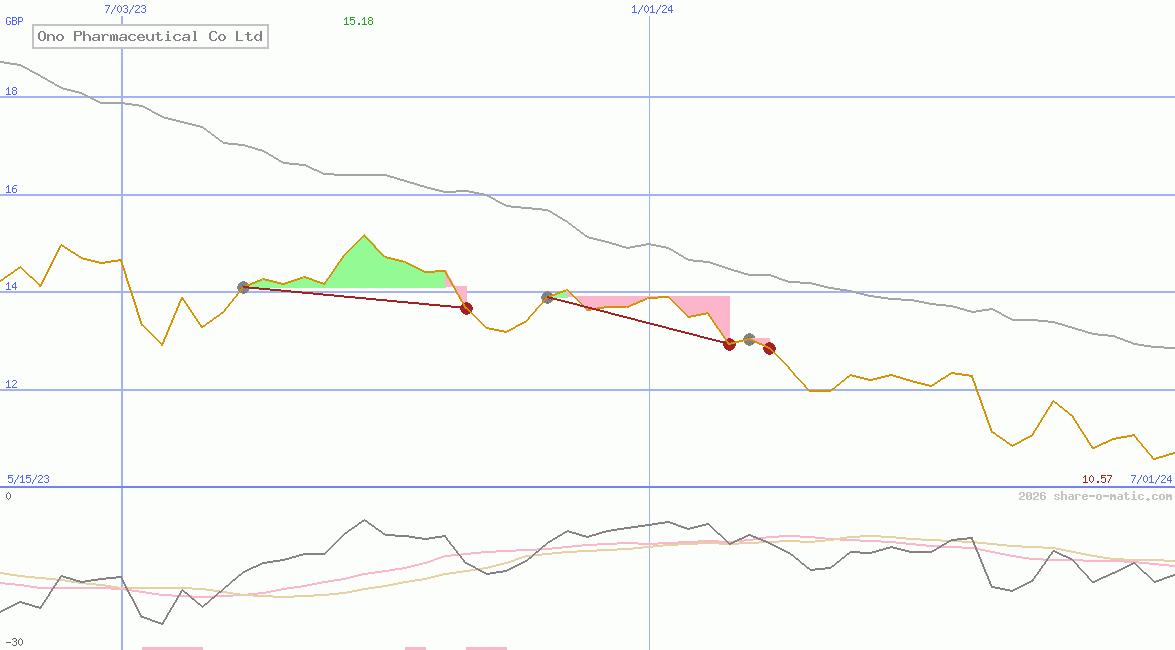Select the 7/03/23 date label
The width and height of the screenshot is (1175, 650).
tap(125, 9)
